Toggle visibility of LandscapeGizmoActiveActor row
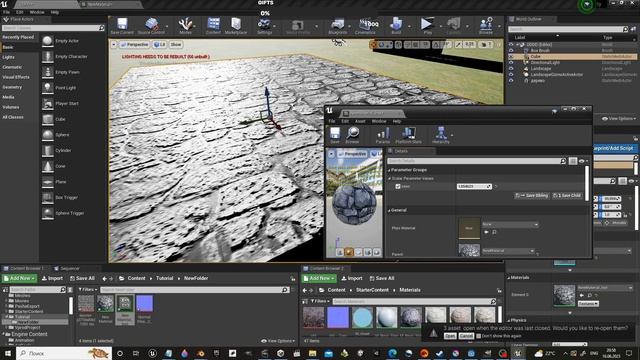Screen dimensions: 640x360 pyautogui.click(x=511, y=75)
